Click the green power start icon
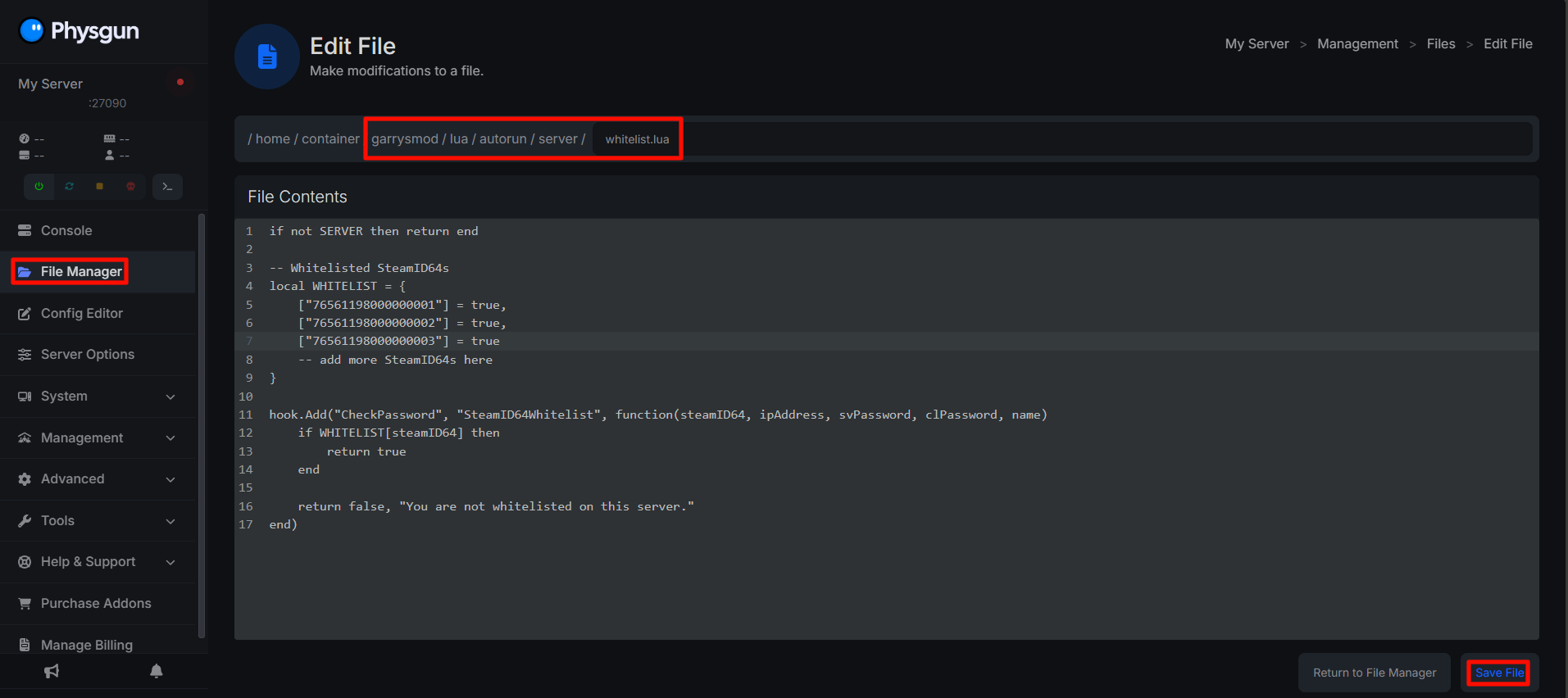Image resolution: width=1568 pixels, height=698 pixels. [x=39, y=187]
